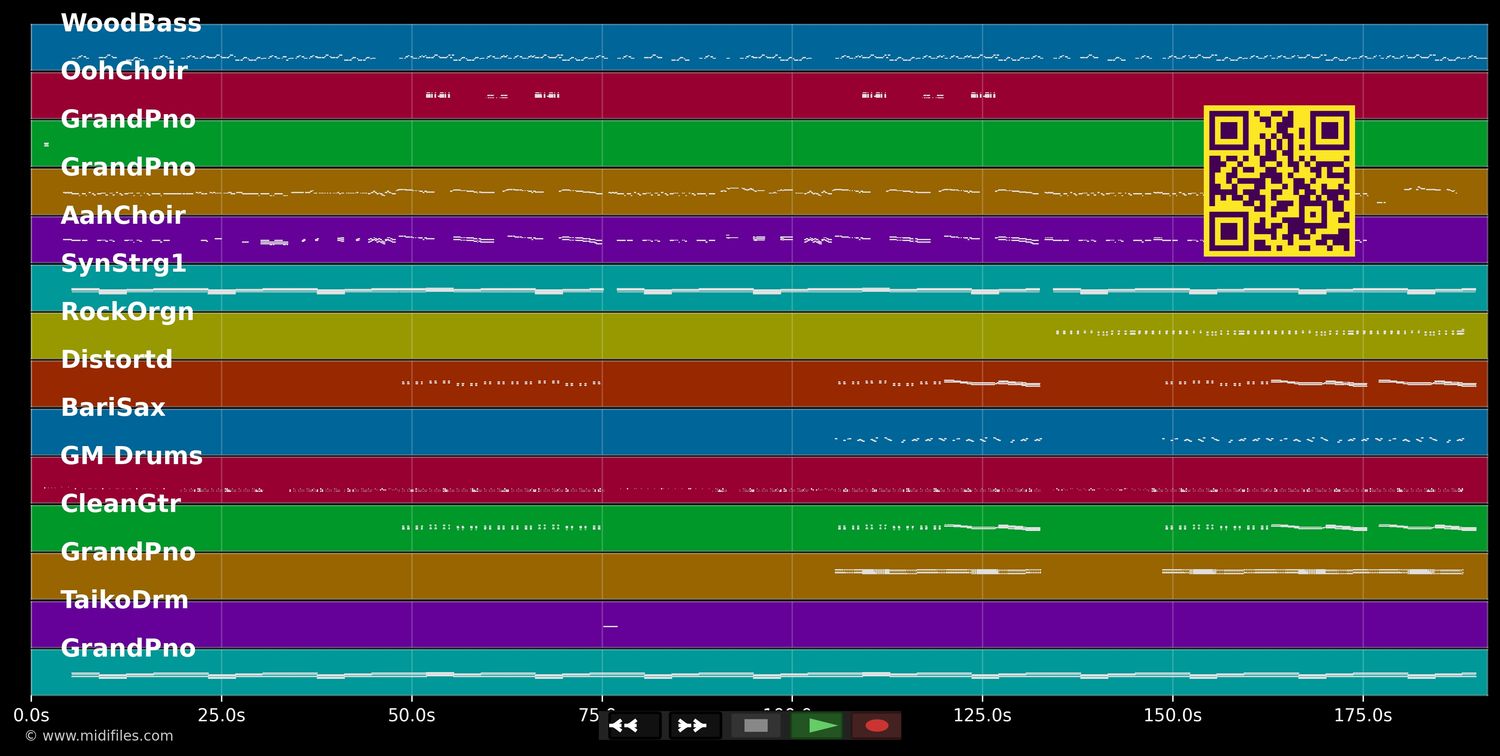Select the Distortd track
The height and width of the screenshot is (756, 1500).
coord(116,359)
